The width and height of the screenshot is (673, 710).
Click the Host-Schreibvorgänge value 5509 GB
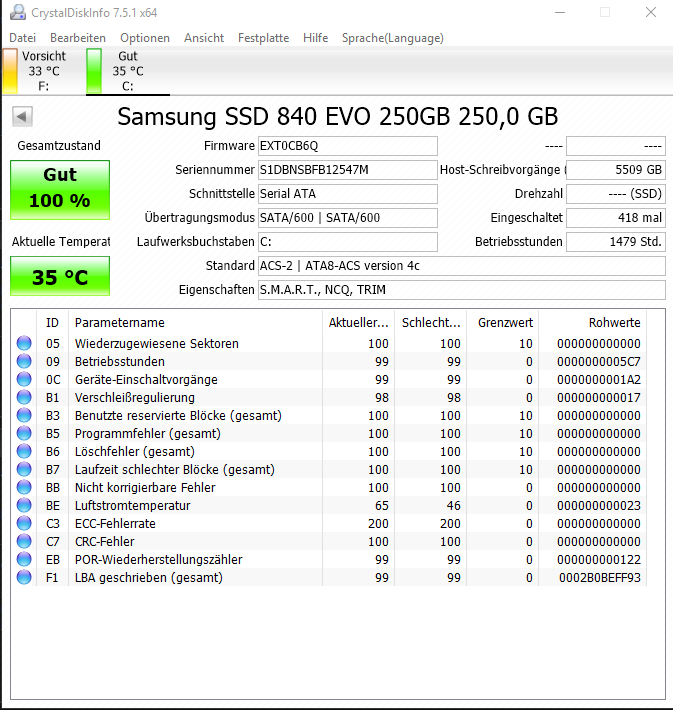616,170
